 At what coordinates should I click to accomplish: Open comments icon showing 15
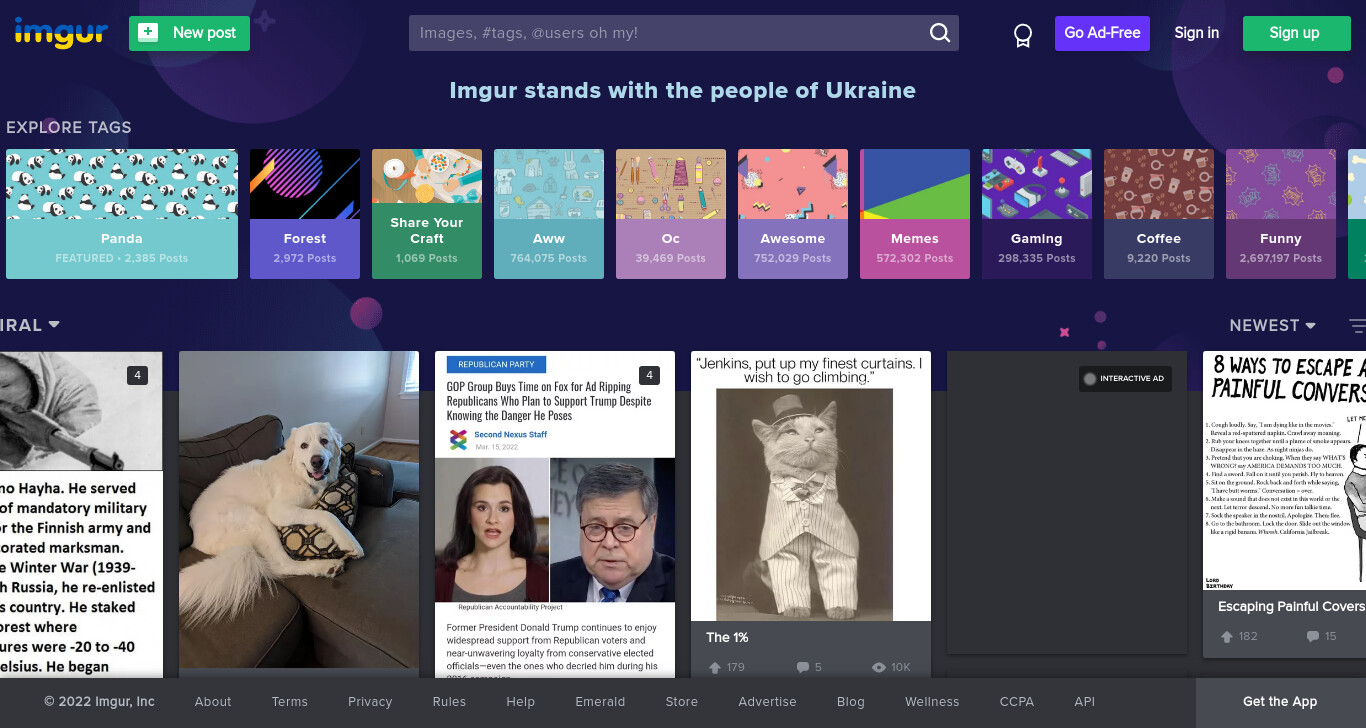click(1313, 636)
